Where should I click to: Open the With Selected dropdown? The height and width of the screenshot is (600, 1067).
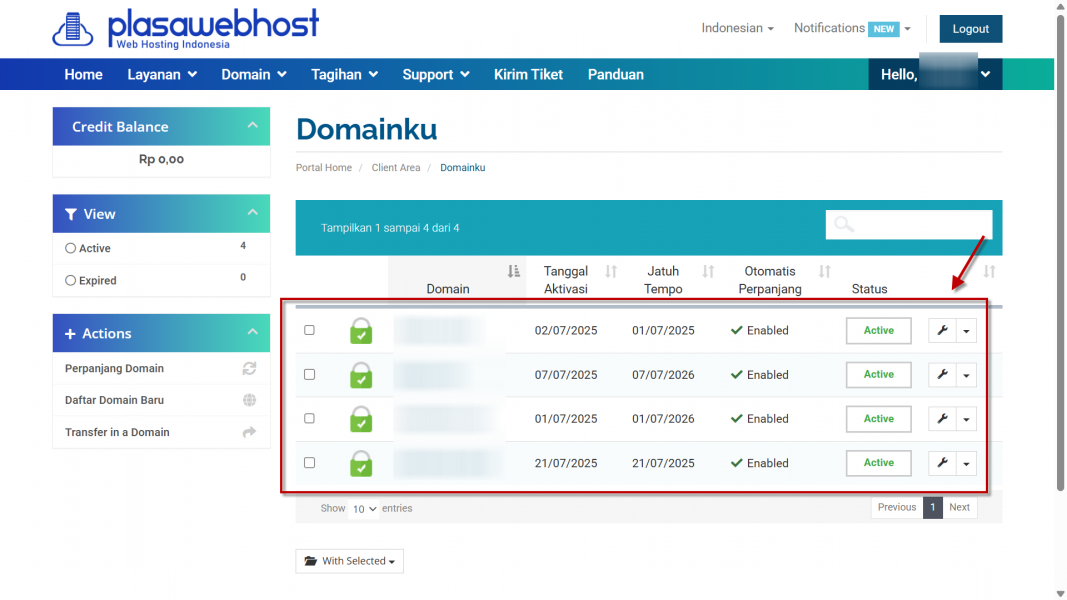pos(349,561)
